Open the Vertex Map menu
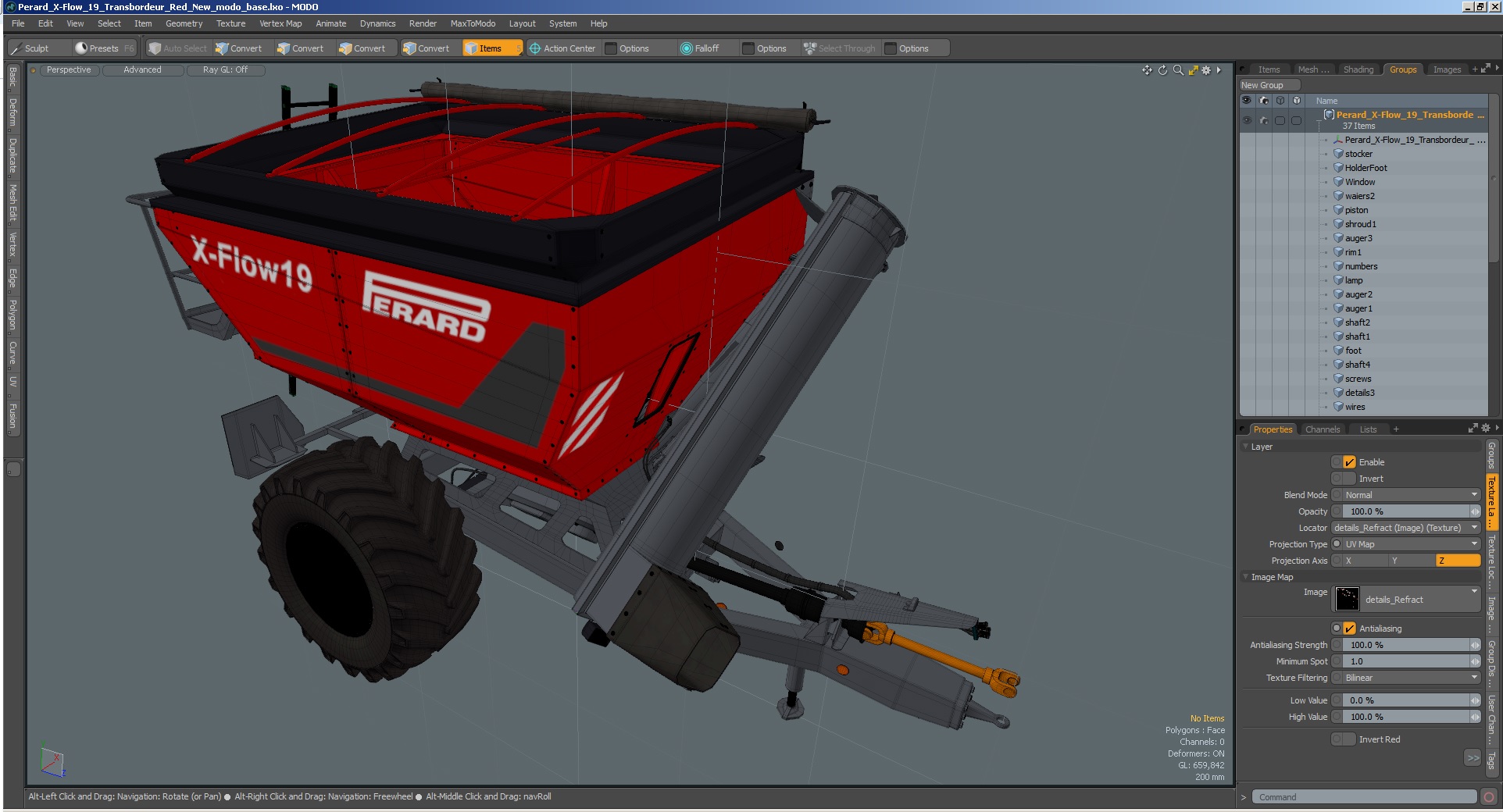The height and width of the screenshot is (812, 1503). (x=280, y=23)
